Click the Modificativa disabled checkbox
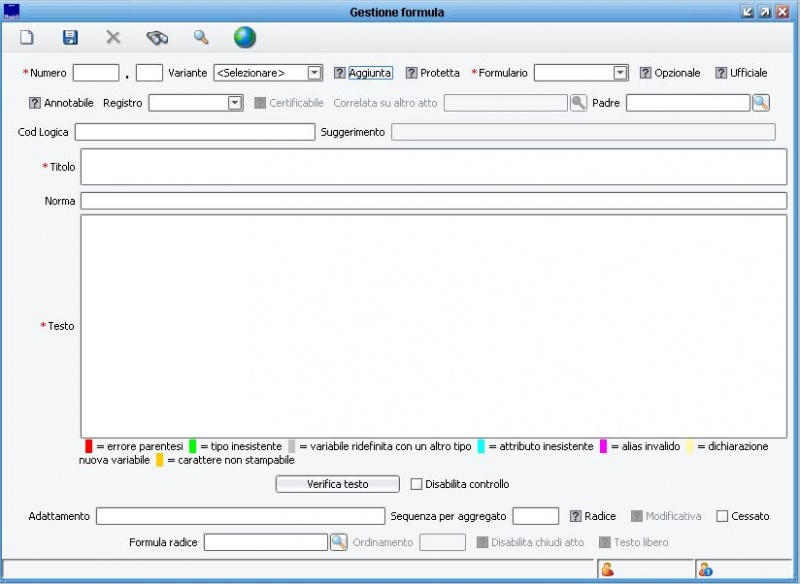Image resolution: width=800 pixels, height=584 pixels. tap(636, 516)
